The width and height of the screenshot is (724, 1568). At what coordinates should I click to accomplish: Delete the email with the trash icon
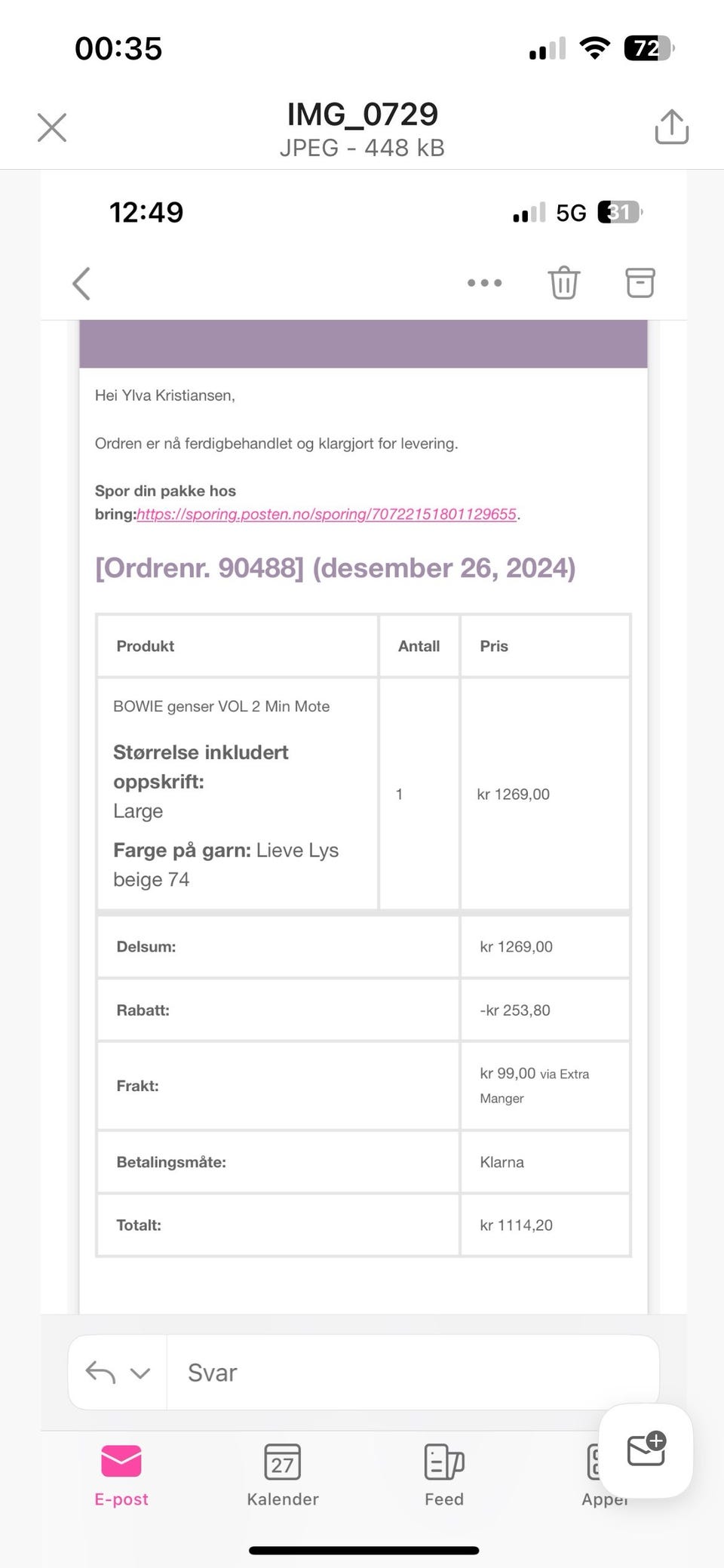[563, 283]
